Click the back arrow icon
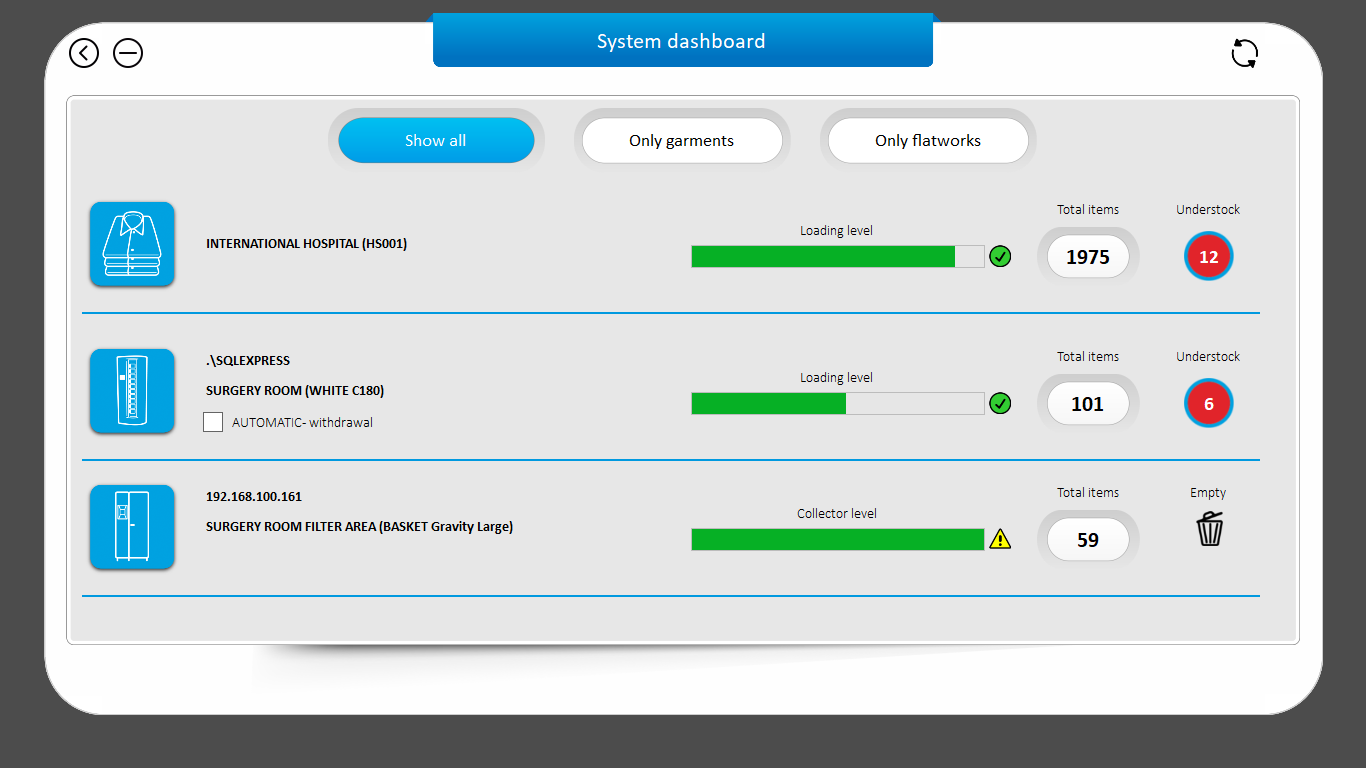Viewport: 1366px width, 768px height. pos(84,53)
